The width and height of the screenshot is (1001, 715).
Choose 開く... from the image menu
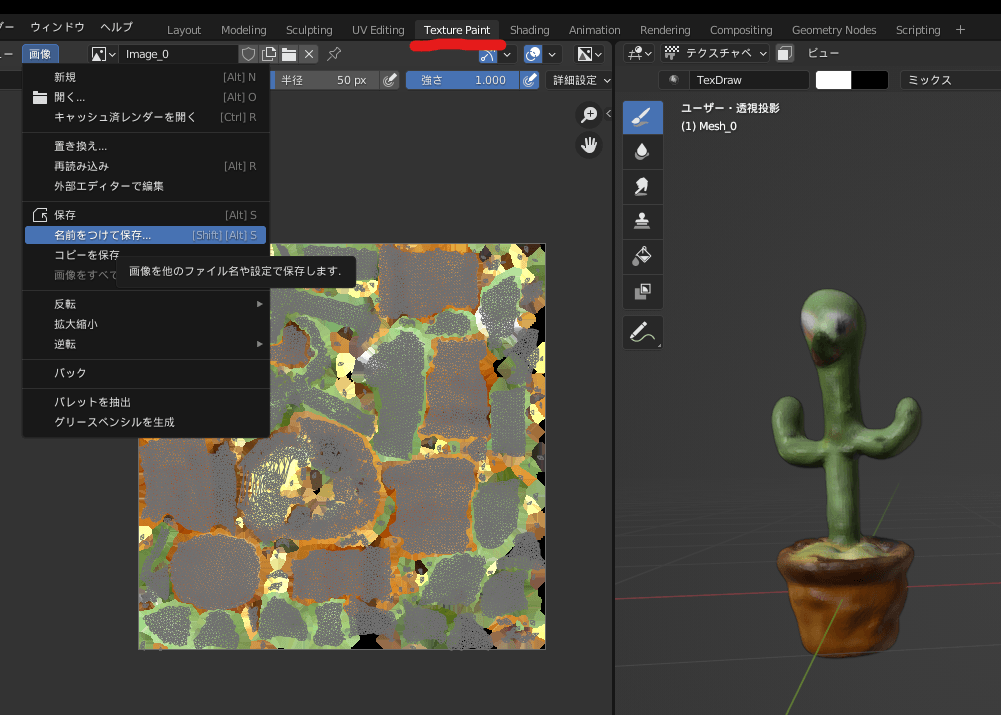146,97
